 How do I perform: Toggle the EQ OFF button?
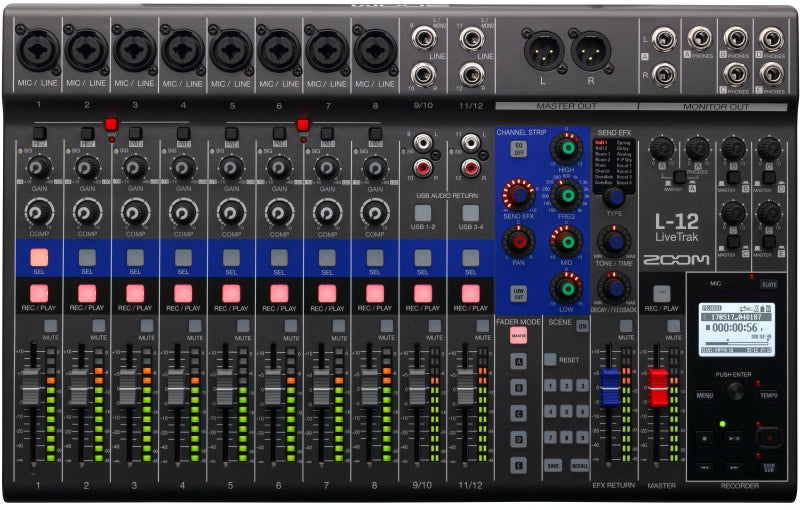pos(518,149)
